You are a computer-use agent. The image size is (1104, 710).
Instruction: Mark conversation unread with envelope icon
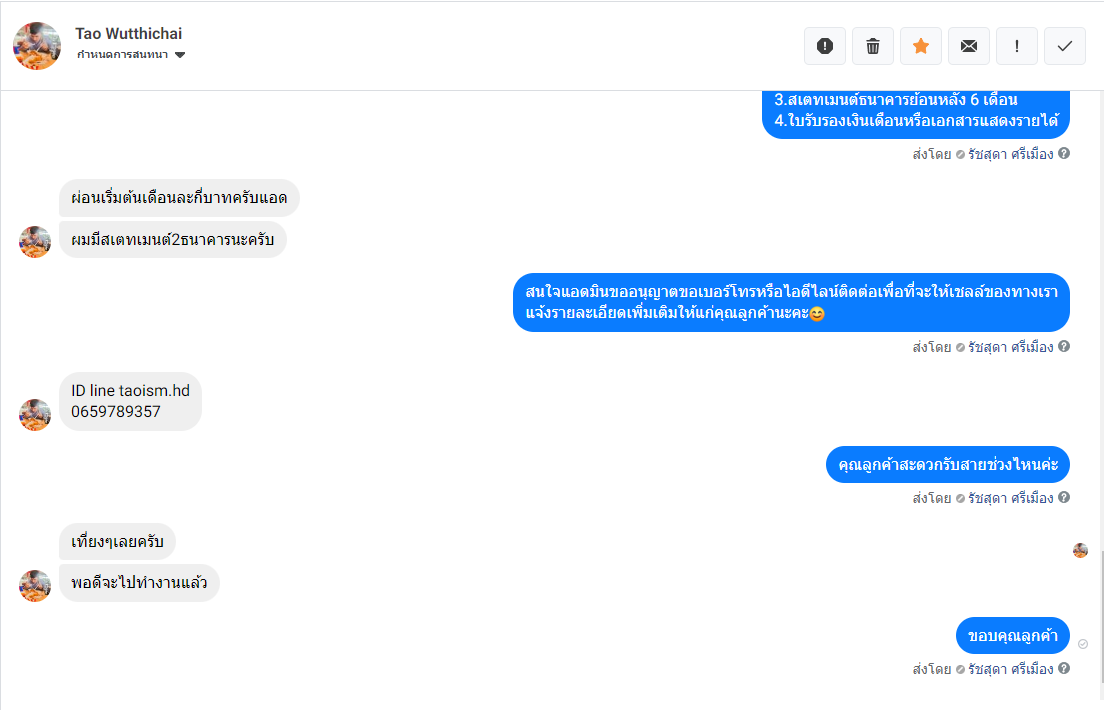click(969, 46)
